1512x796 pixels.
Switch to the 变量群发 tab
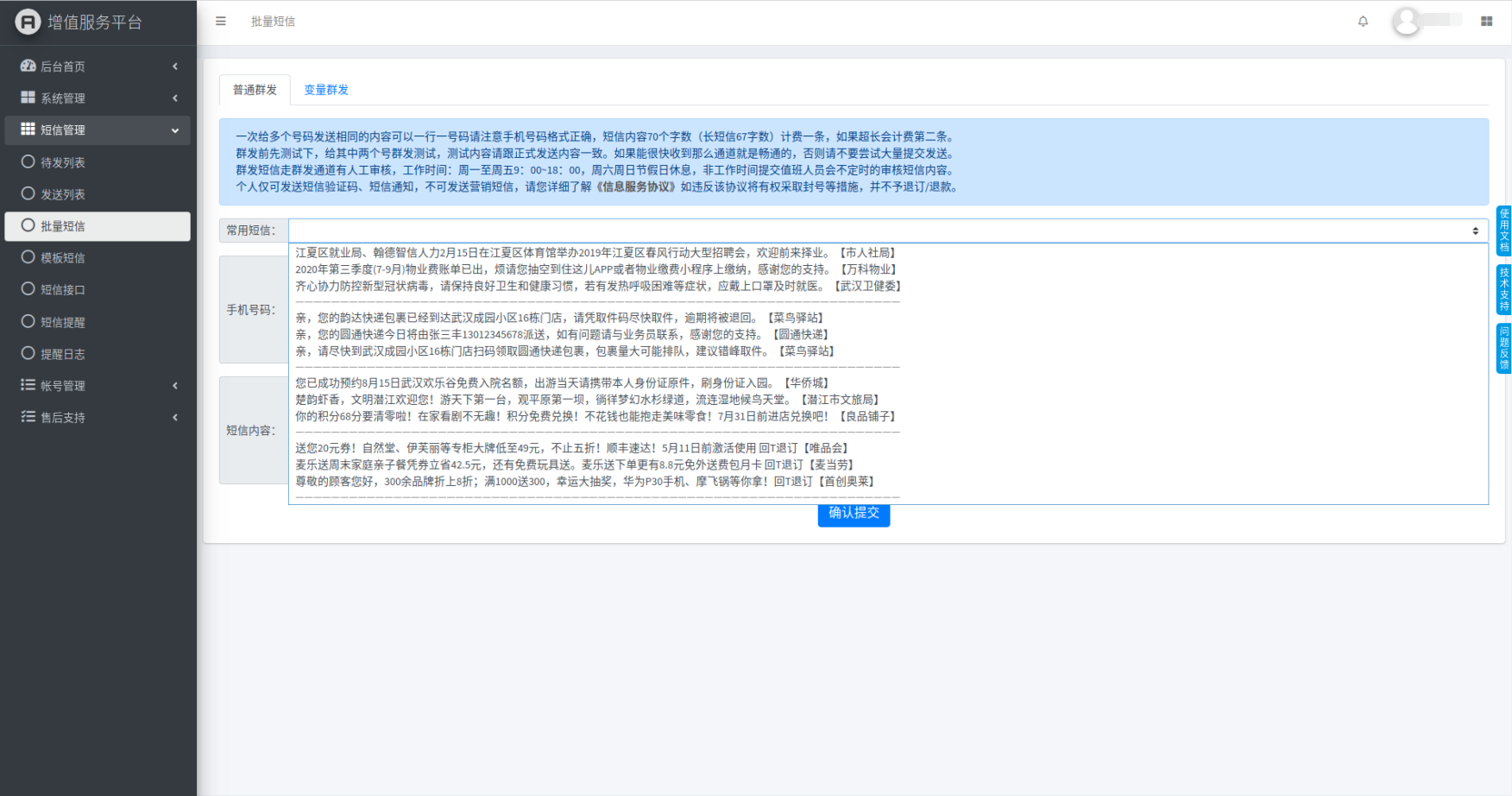pyautogui.click(x=325, y=89)
